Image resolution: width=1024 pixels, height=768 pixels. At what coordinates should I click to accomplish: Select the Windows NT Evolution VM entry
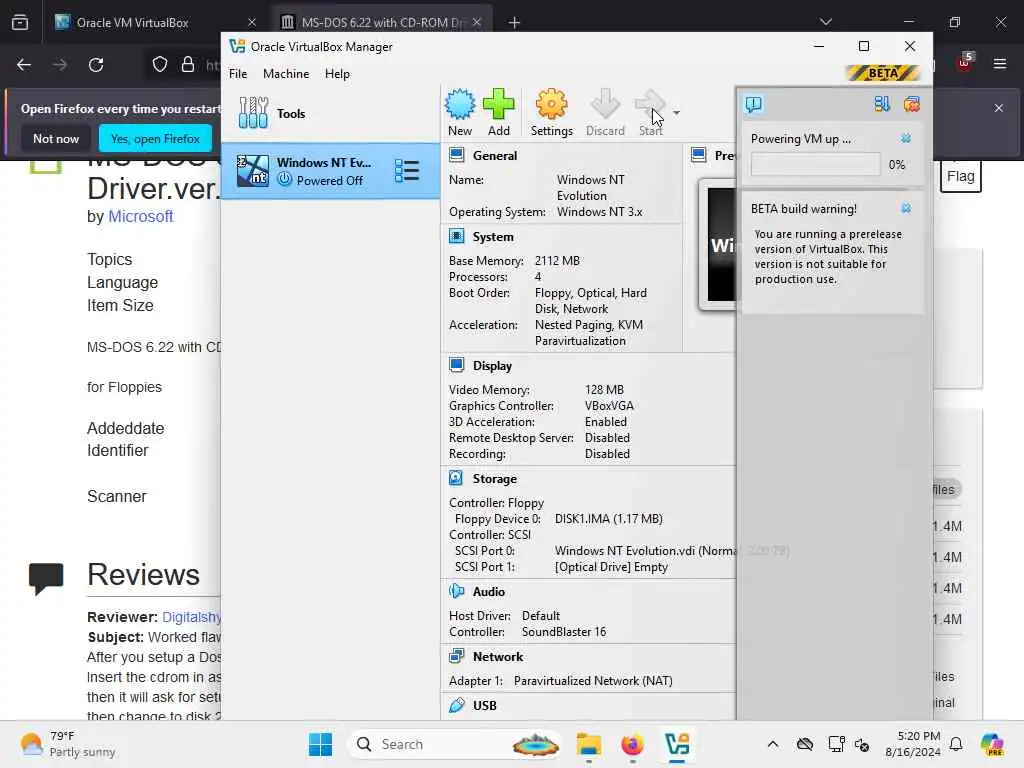click(330, 171)
